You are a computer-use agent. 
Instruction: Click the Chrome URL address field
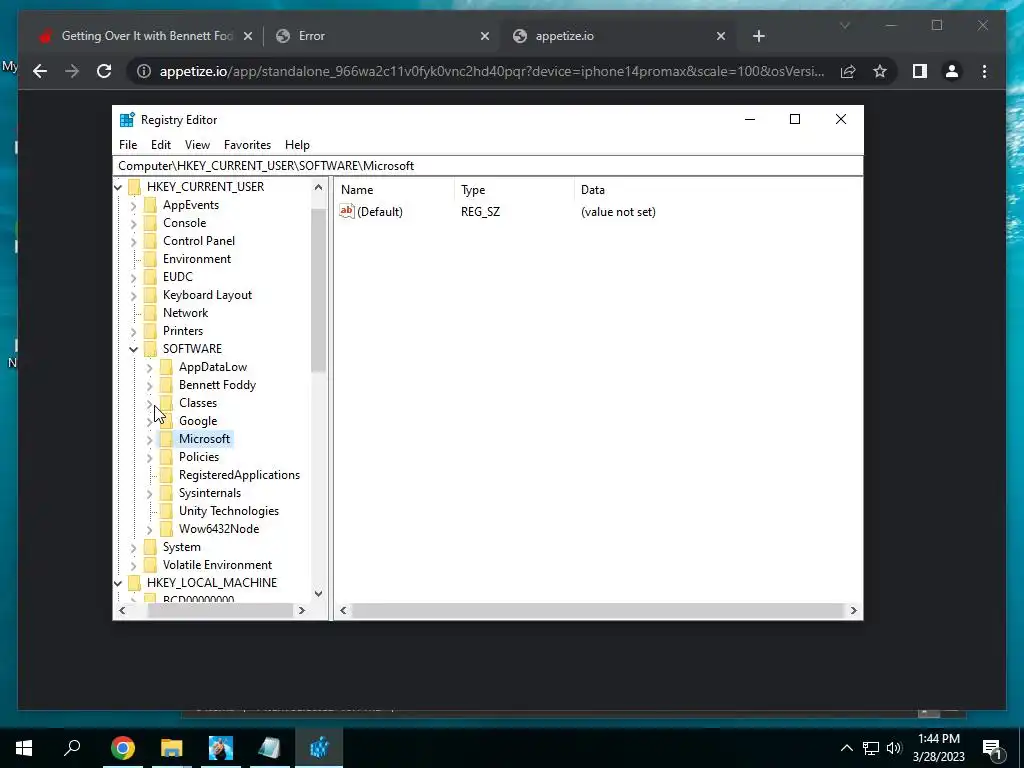click(x=492, y=71)
